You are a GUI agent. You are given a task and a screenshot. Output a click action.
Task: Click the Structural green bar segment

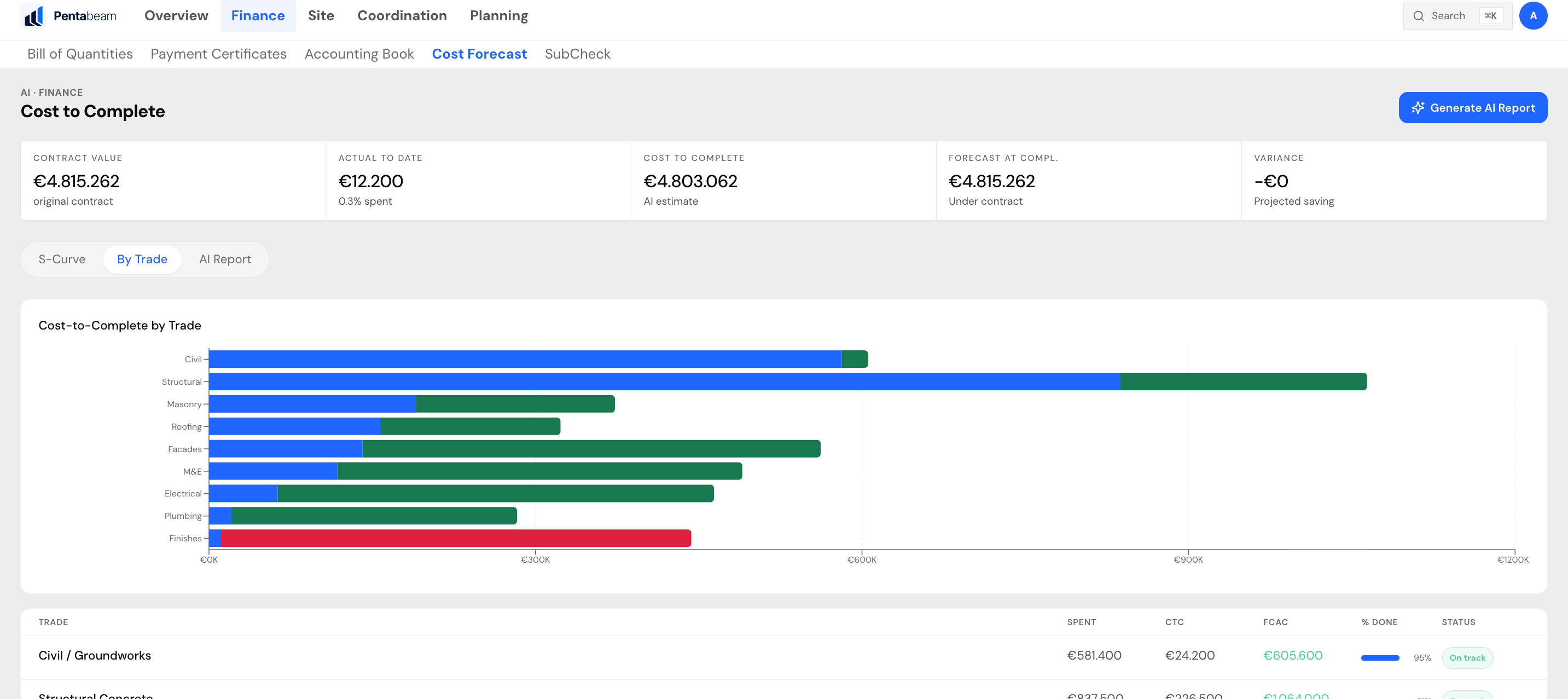pos(1243,382)
